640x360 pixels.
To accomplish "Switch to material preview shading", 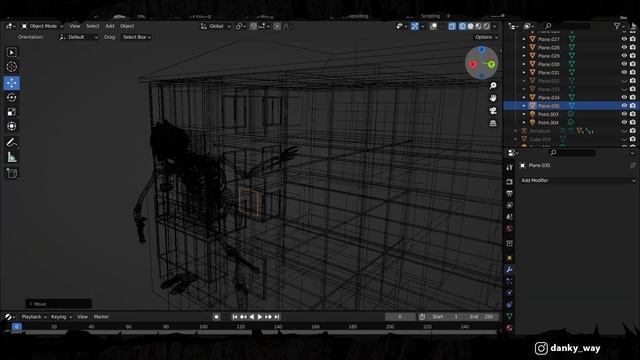I will tap(479, 26).
